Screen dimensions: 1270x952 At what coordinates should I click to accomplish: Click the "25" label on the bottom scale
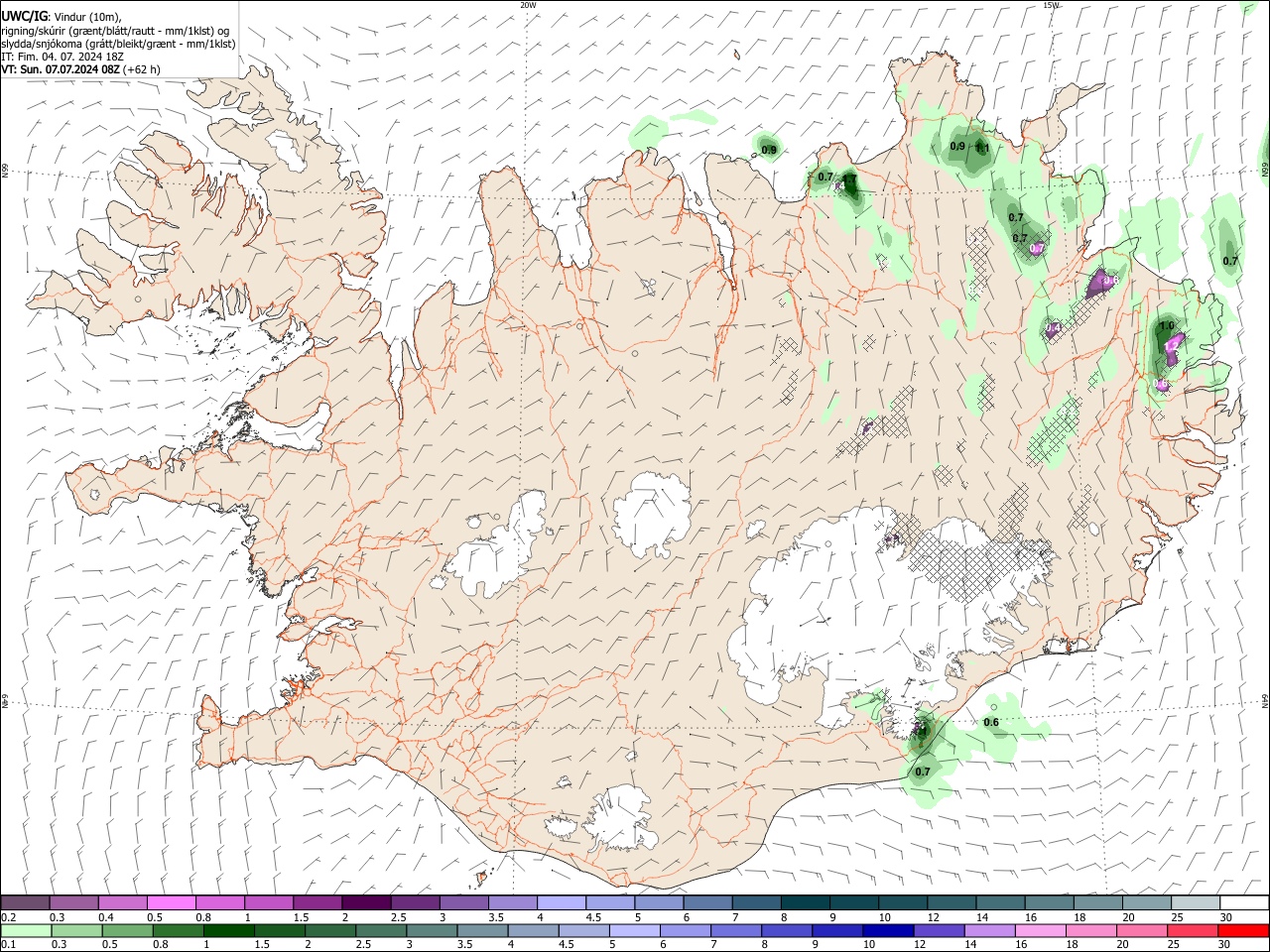point(1175,945)
